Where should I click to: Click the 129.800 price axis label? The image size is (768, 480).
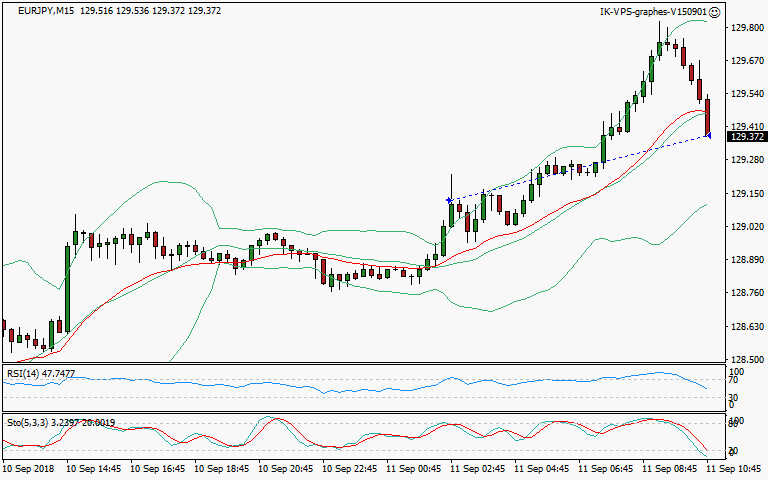click(x=747, y=28)
